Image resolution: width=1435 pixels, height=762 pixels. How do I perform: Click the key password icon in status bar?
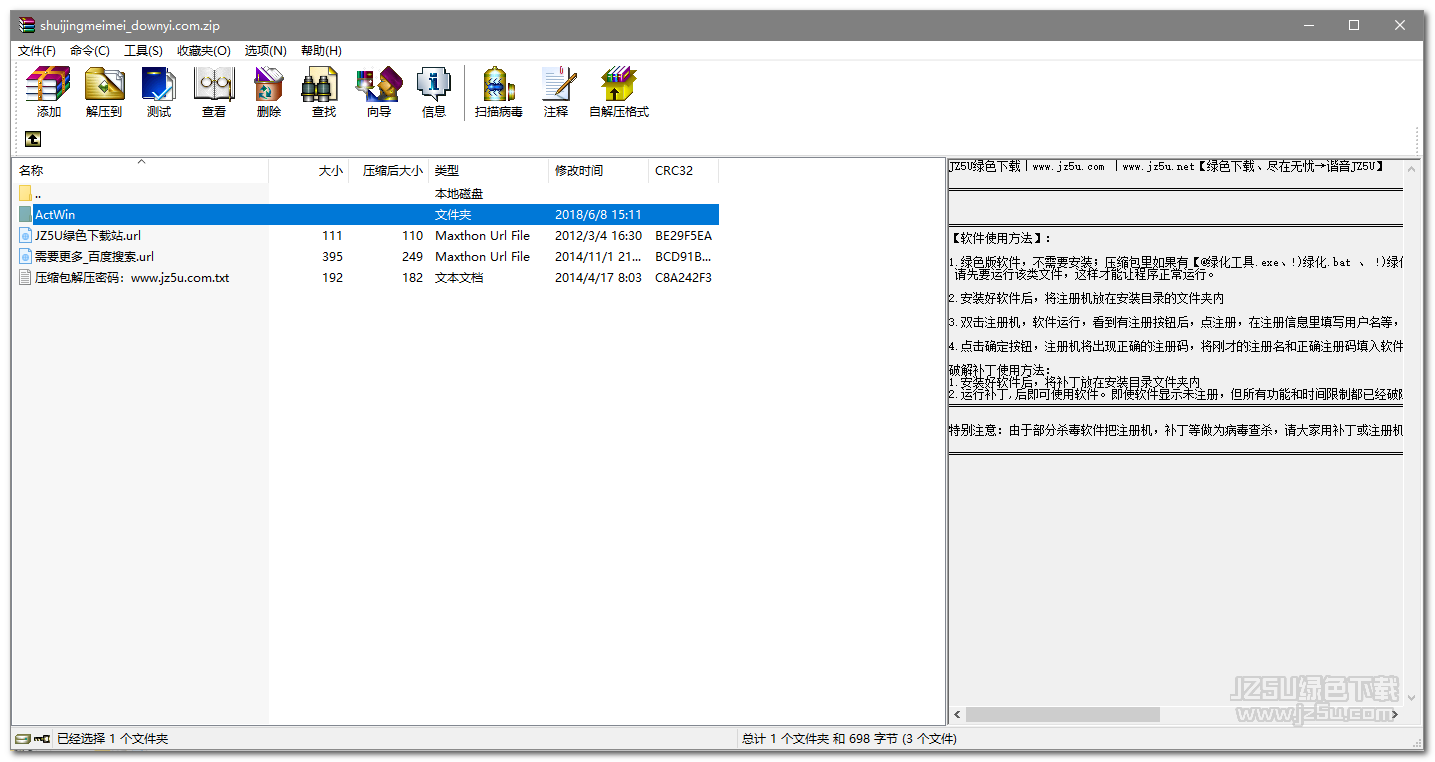pos(42,739)
